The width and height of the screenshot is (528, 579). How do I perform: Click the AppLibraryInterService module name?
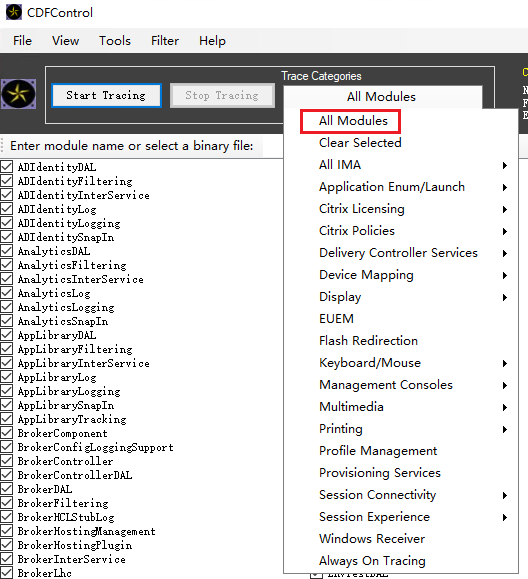[x=83, y=363]
